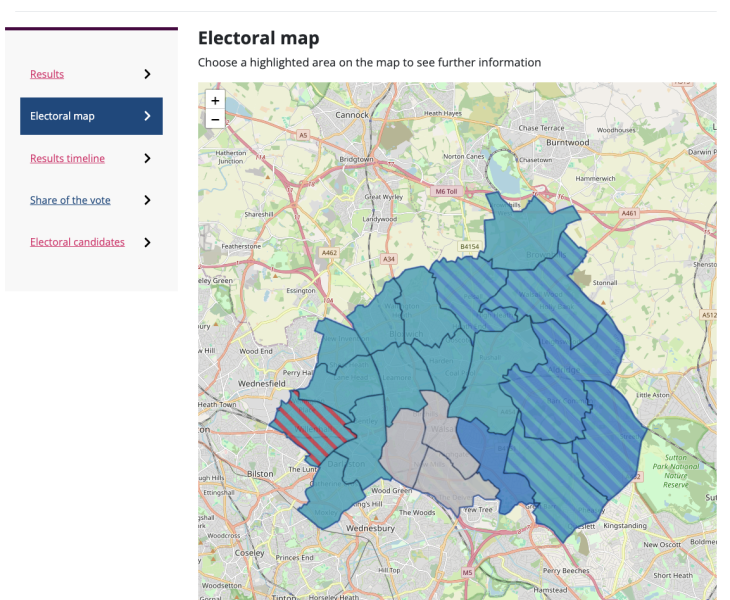The image size is (730, 600).
Task: Open the Results timeline link
Action: tap(68, 158)
